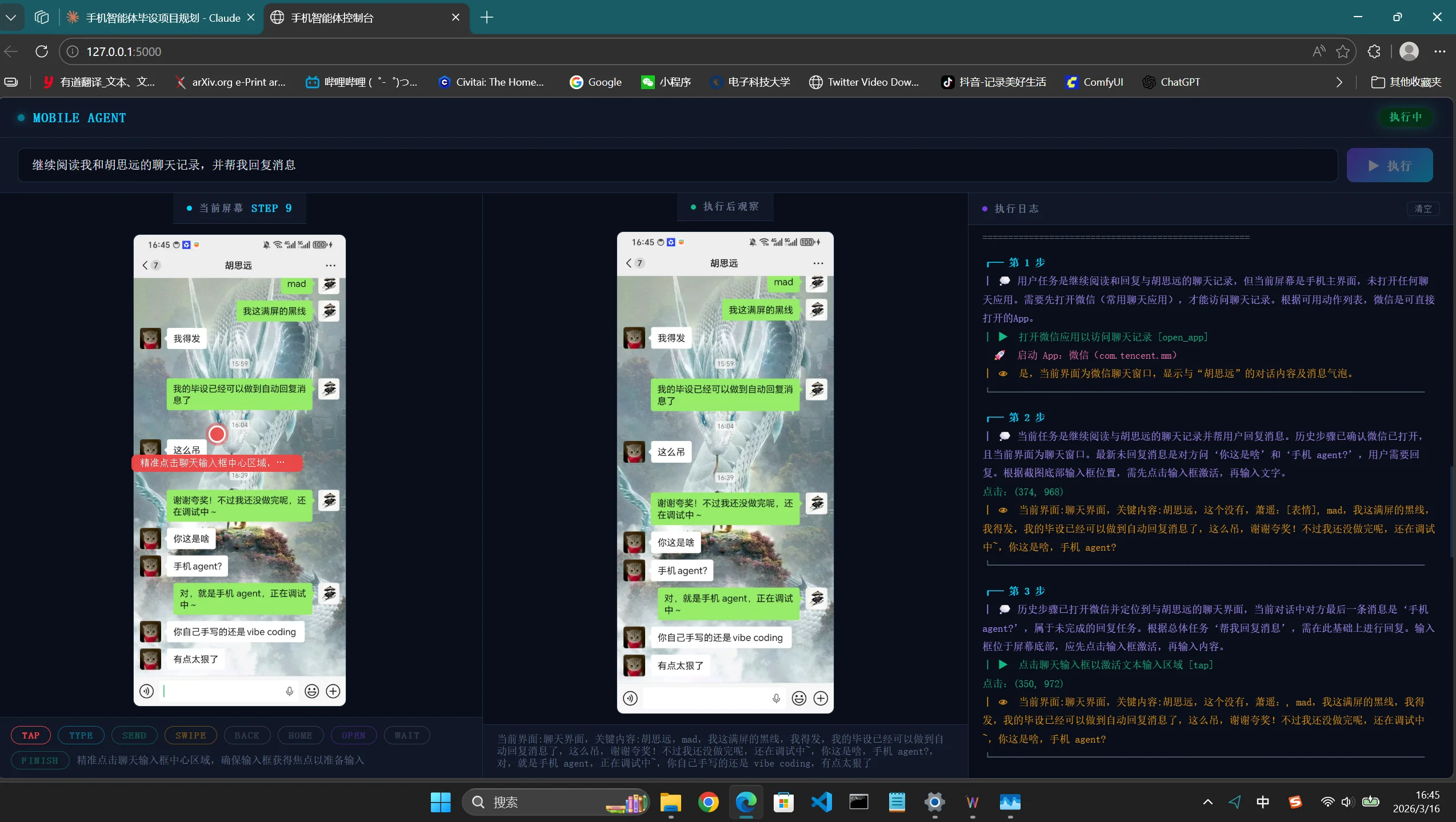Open the tab search dropdown arrow

11,18
